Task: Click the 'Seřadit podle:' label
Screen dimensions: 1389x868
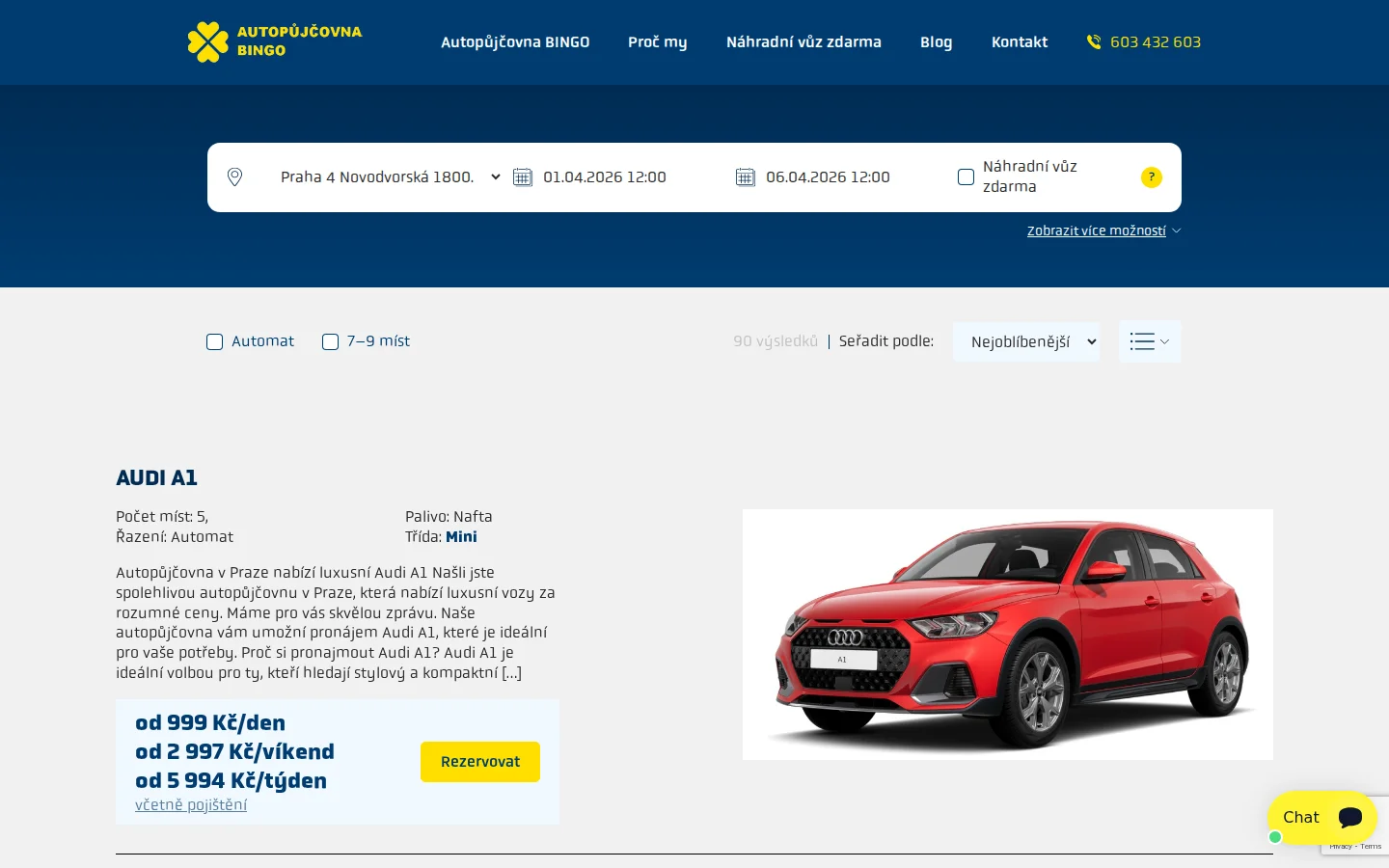Action: (886, 341)
